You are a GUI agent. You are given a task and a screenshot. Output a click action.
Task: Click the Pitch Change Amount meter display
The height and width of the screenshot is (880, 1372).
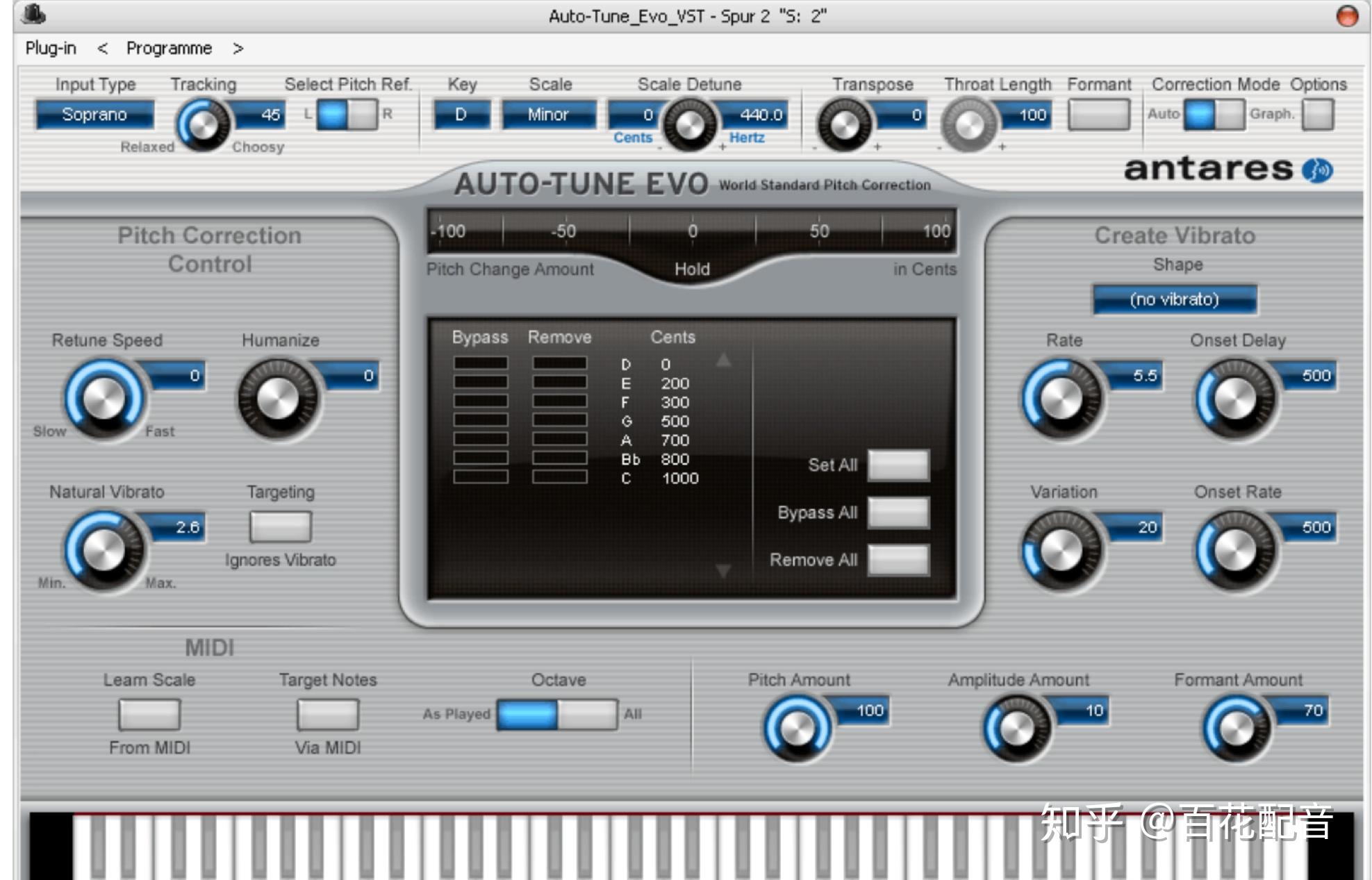(692, 231)
